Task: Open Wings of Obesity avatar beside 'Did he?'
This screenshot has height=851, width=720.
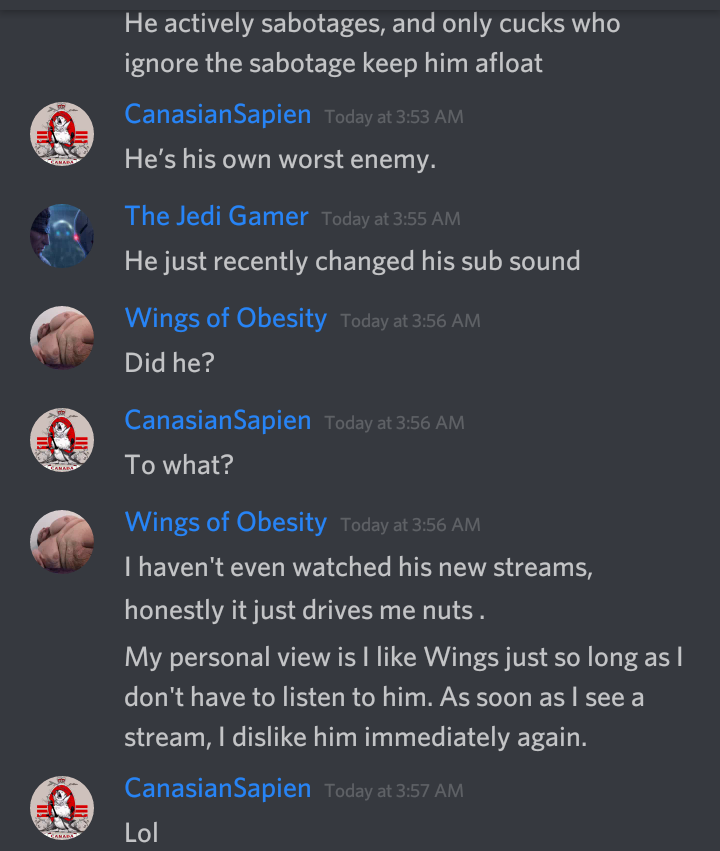Action: [x=62, y=338]
